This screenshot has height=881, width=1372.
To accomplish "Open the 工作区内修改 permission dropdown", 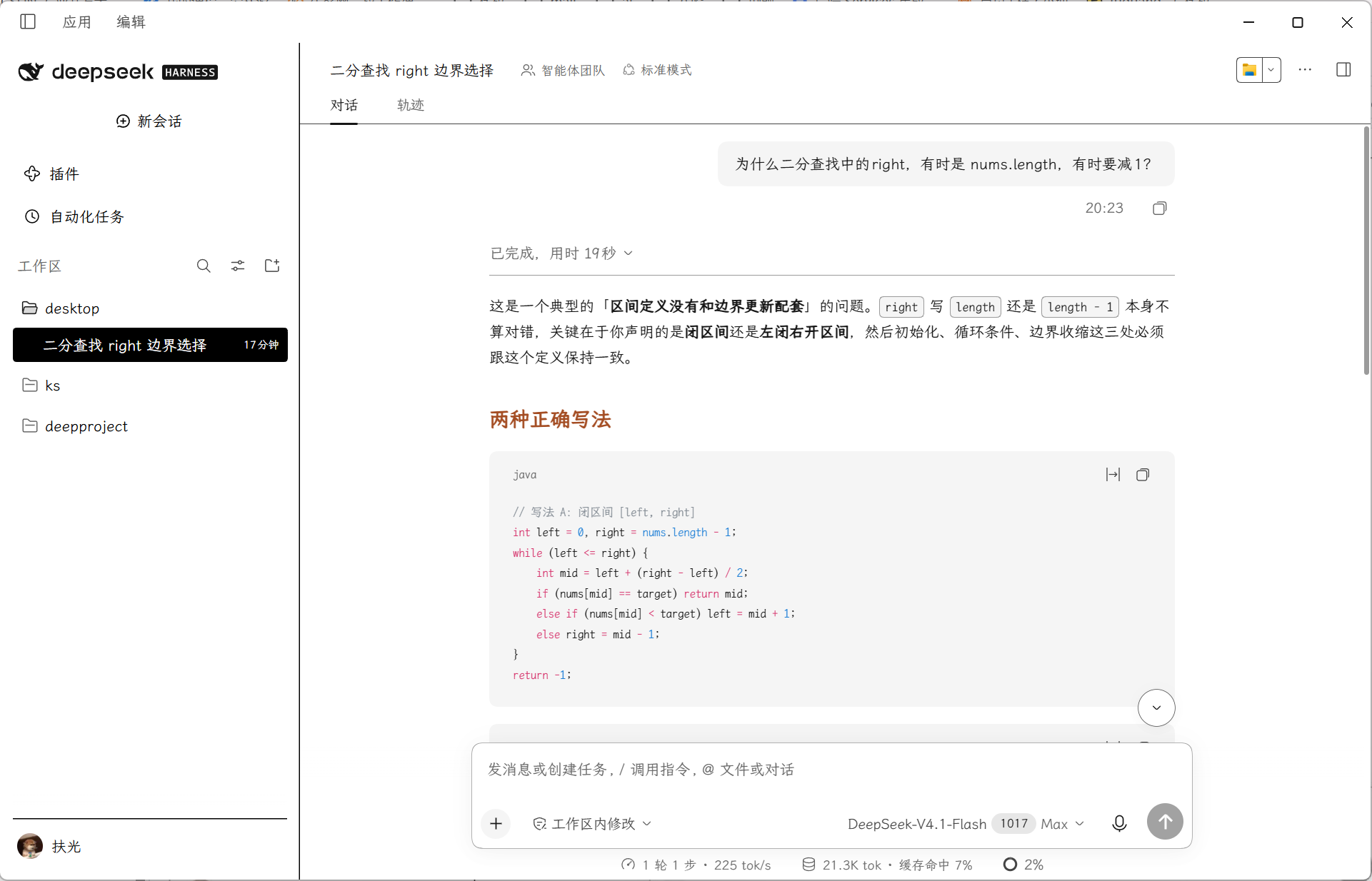I will (x=592, y=824).
